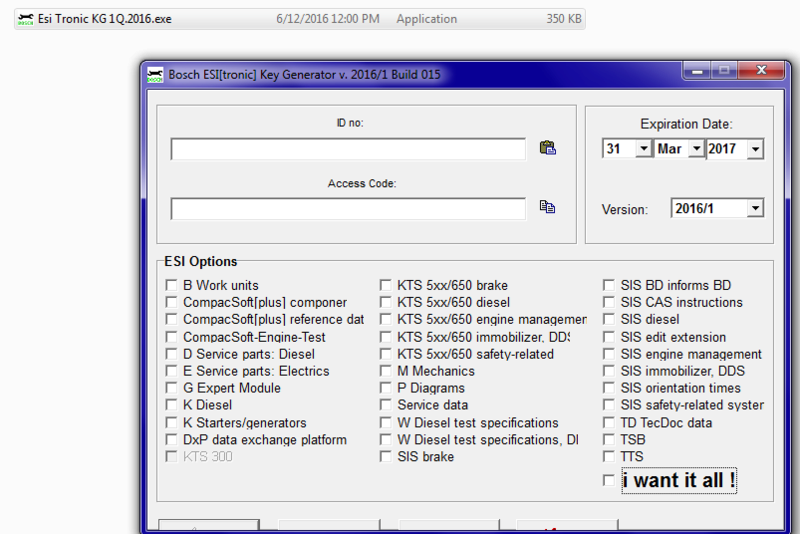Check E Service parts: Electrics
Viewport: 800px width, 534px height.
click(171, 371)
